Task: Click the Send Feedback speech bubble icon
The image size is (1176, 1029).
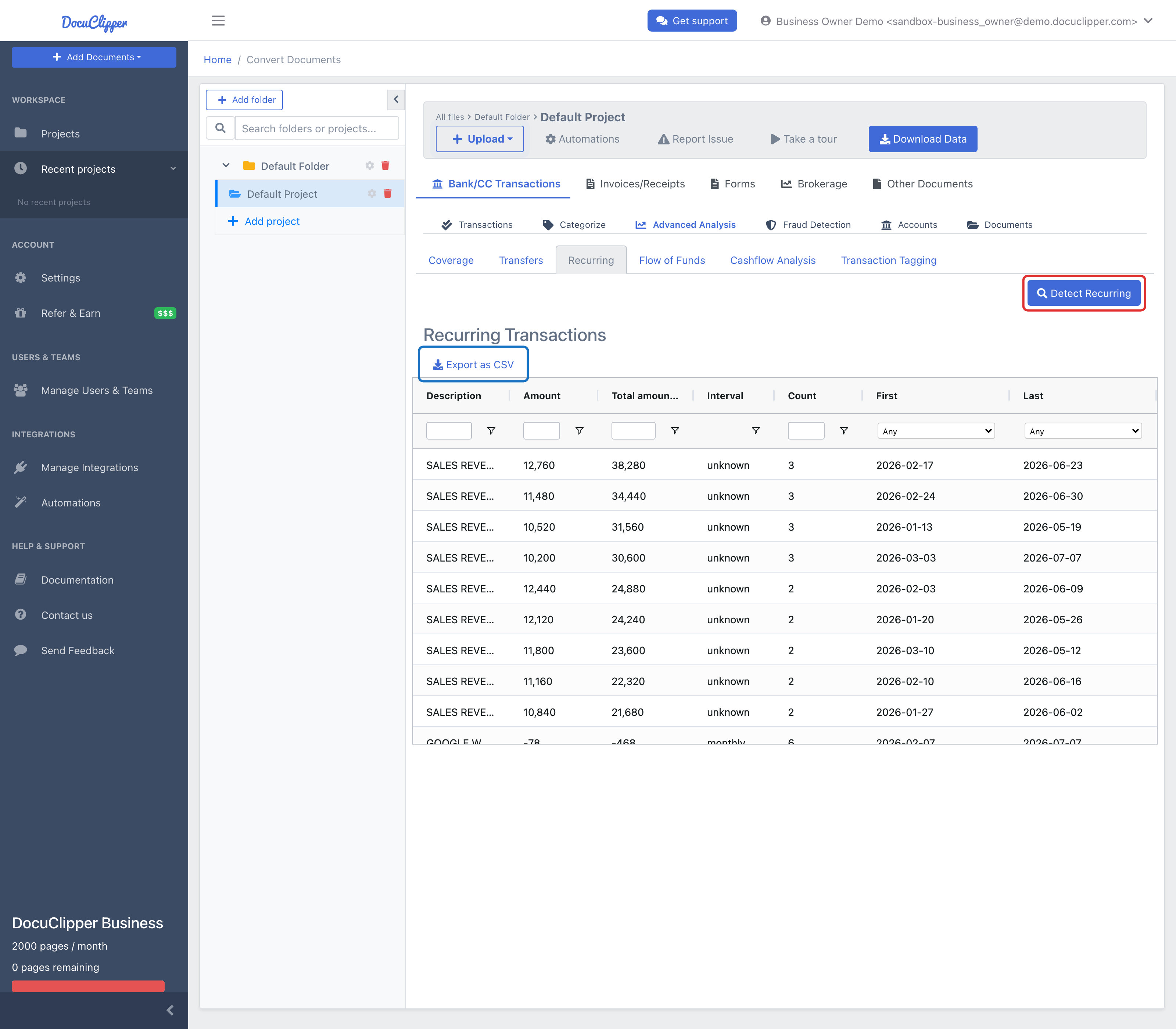Action: pos(21,650)
